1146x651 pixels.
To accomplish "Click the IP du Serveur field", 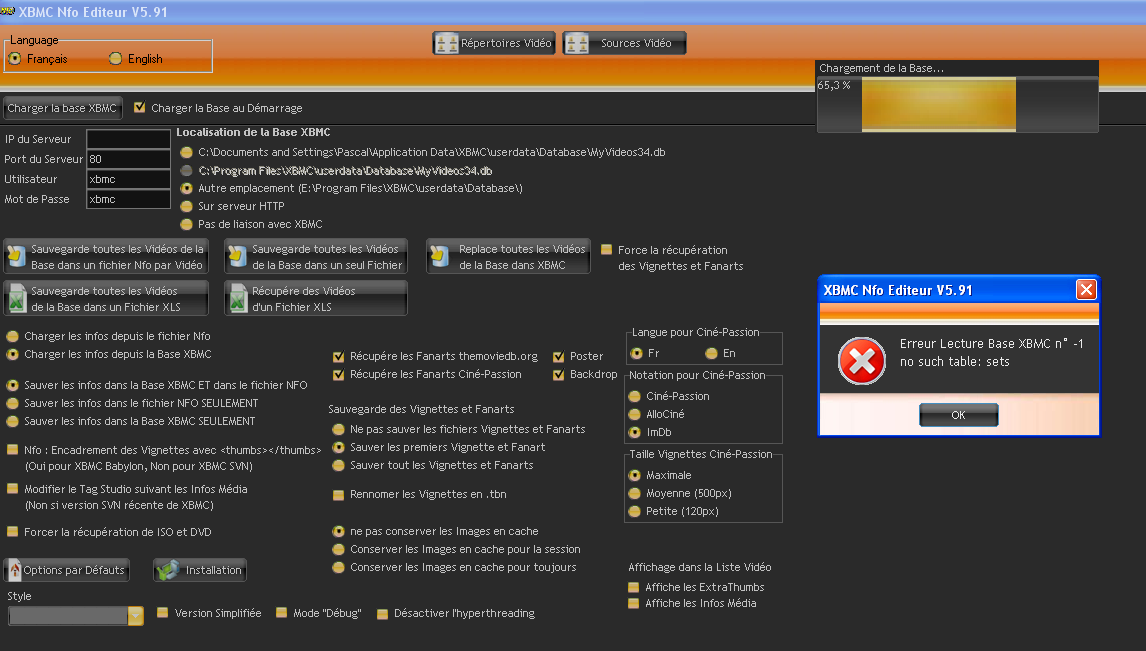I will 128,139.
